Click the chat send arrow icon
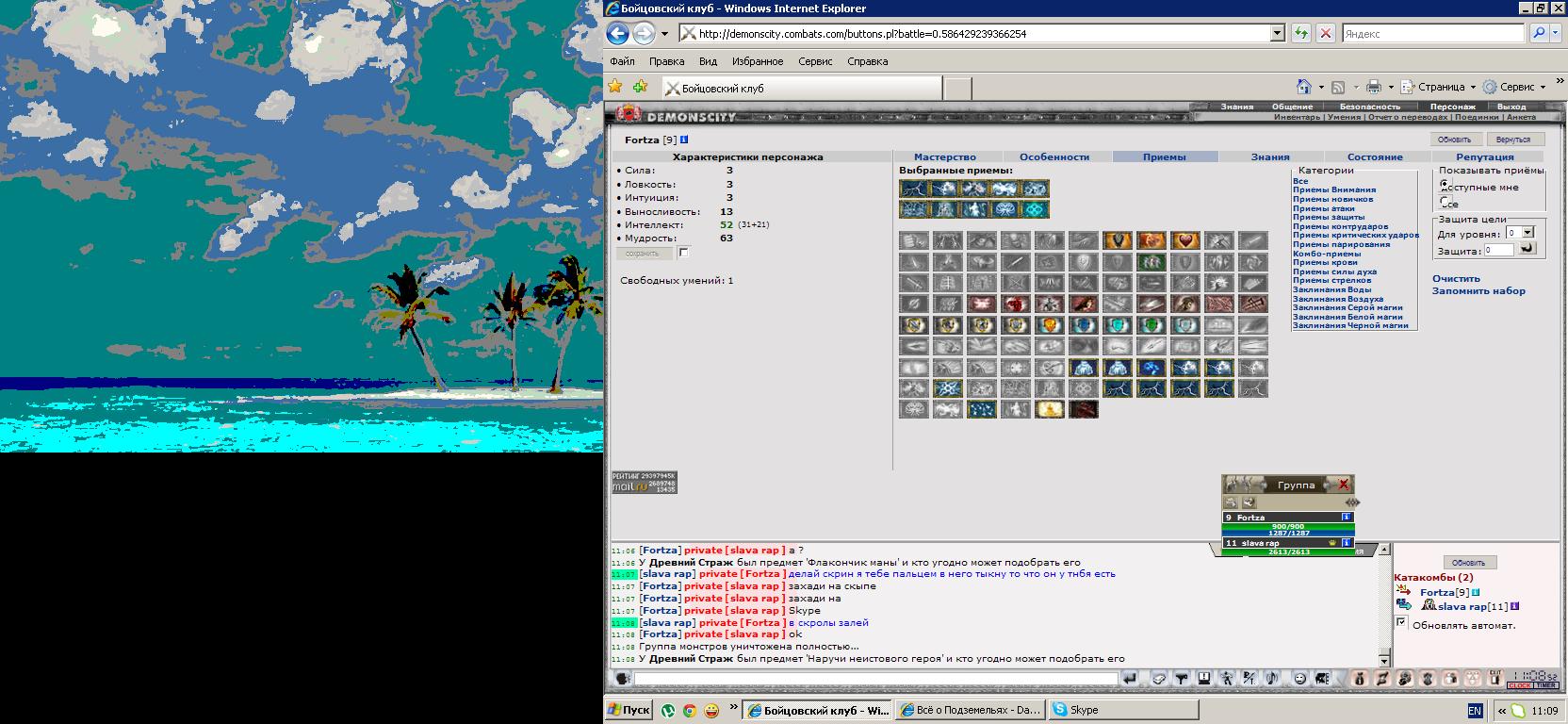Screen dimensions: 1568x724 (1130, 678)
